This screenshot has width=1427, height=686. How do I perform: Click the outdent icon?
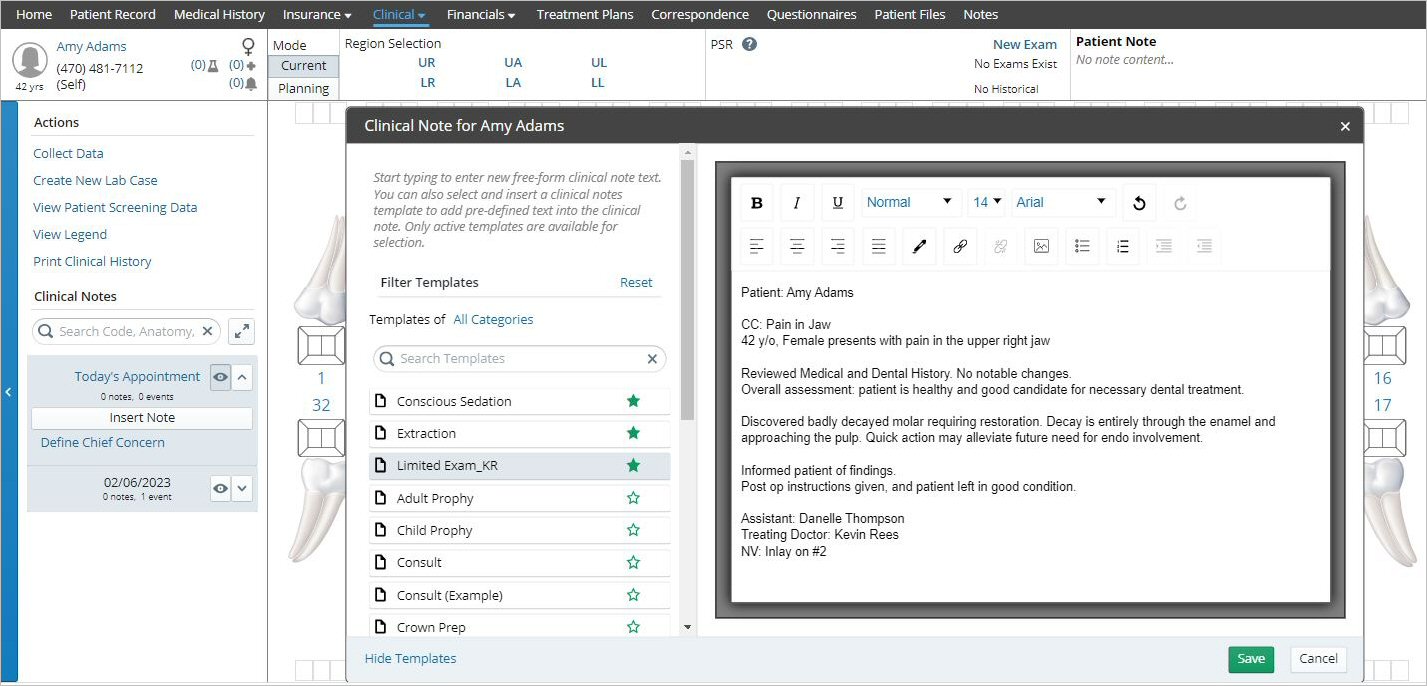pos(1204,246)
